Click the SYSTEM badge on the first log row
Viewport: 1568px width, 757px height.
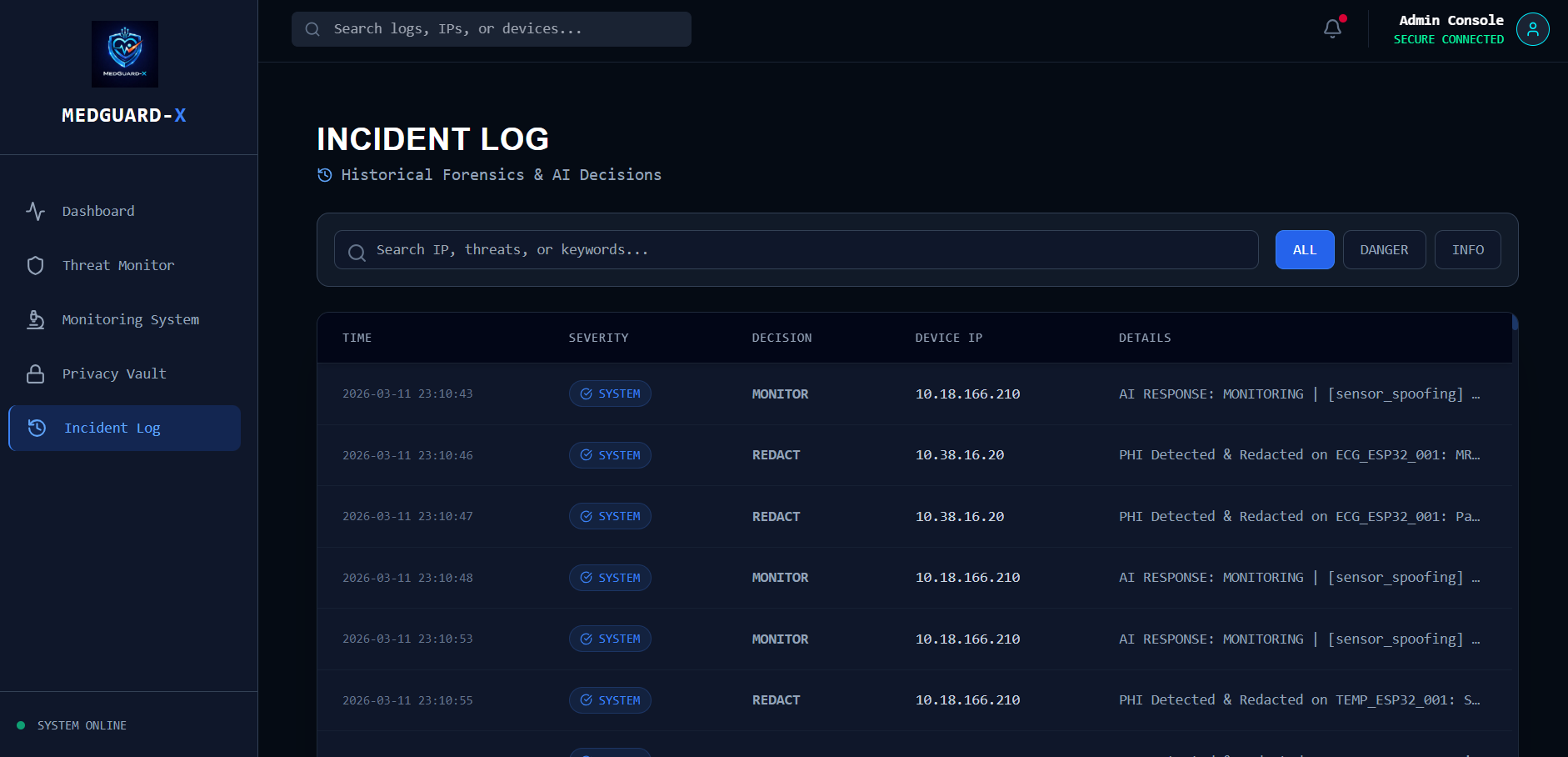[x=610, y=394]
